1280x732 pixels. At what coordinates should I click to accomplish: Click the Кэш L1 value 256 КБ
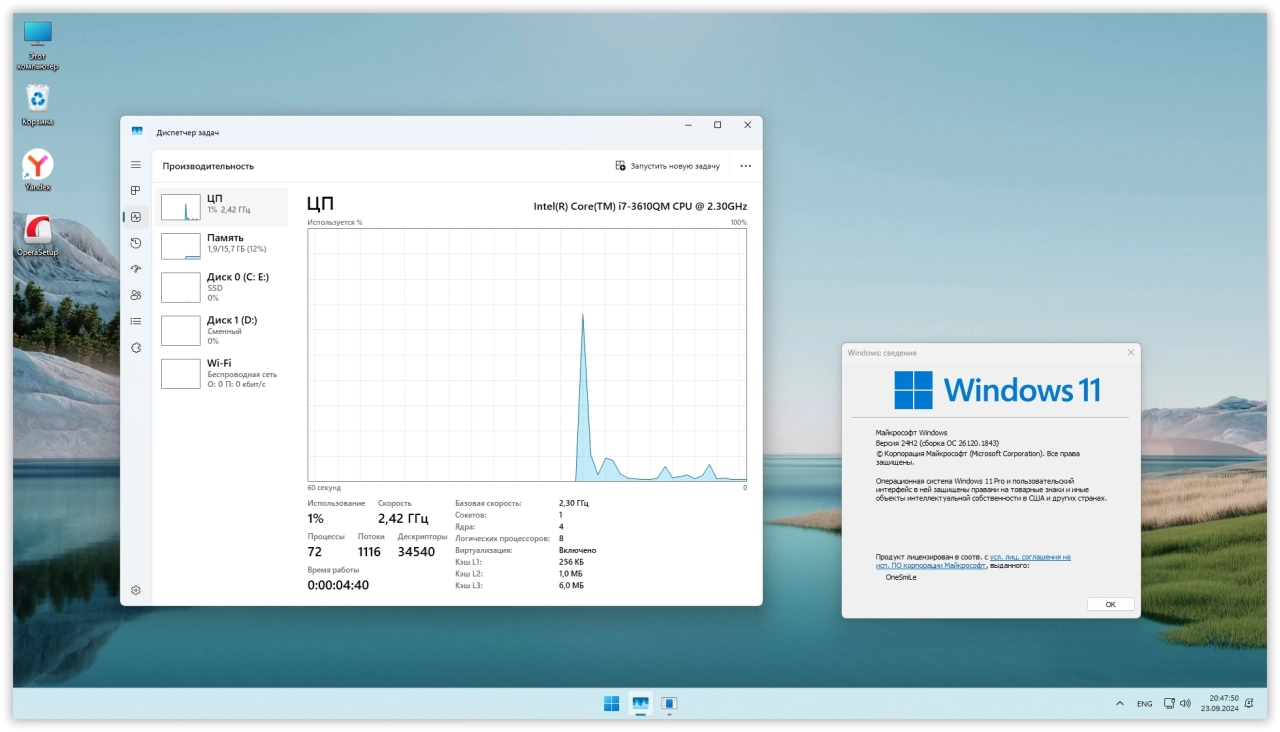tap(571, 562)
